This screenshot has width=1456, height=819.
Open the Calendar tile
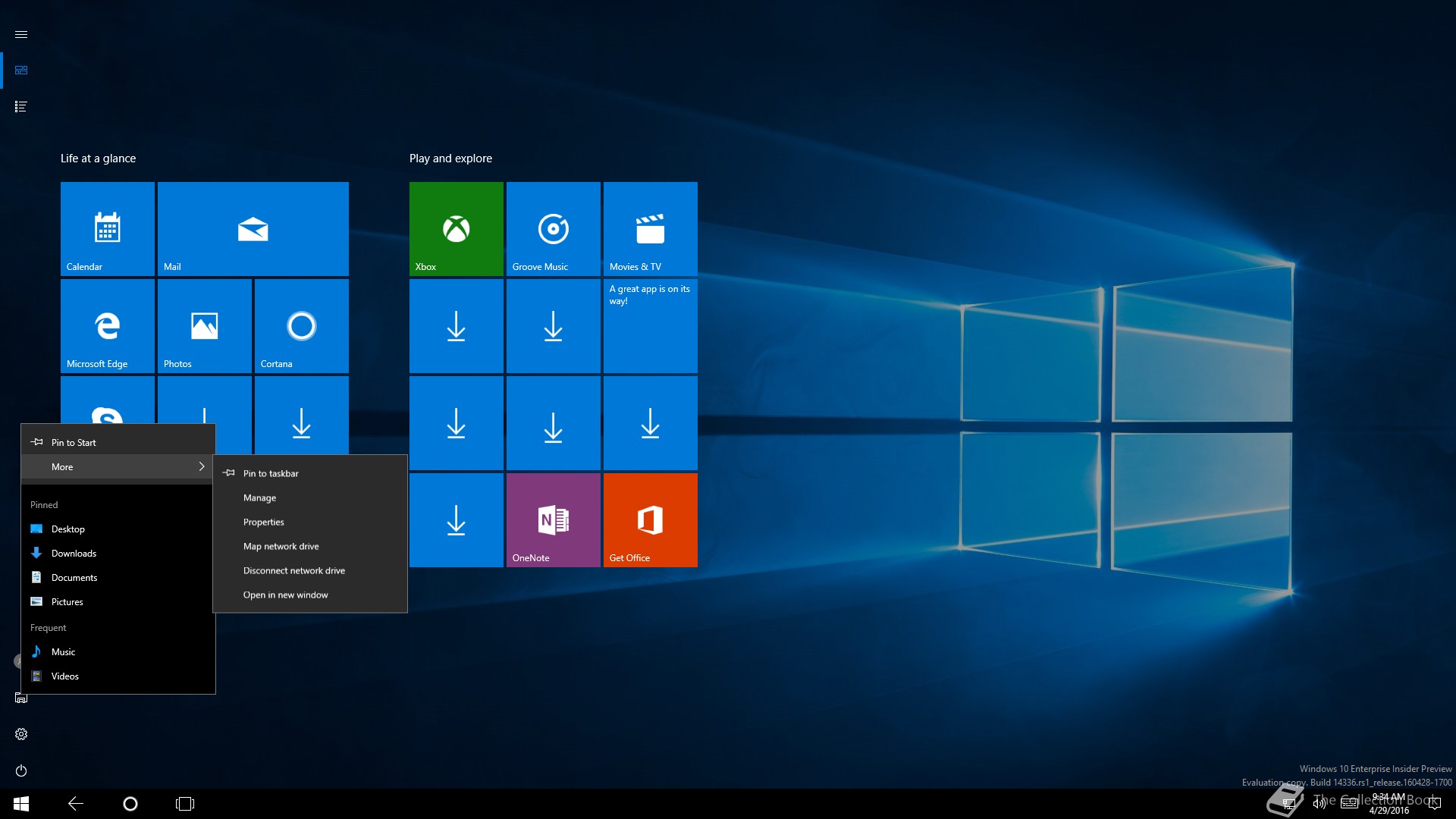108,229
